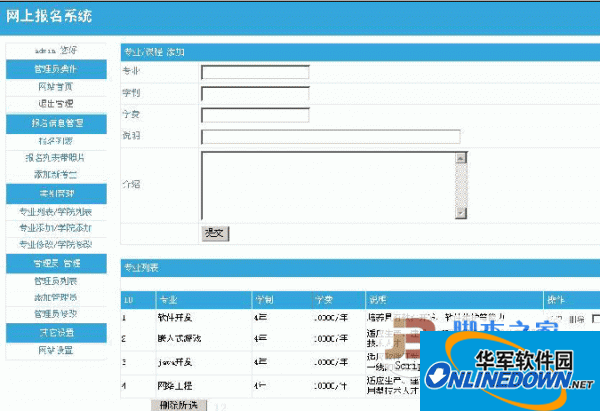
Task: Open 网站首页 in the sidebar
Action: pos(56,87)
